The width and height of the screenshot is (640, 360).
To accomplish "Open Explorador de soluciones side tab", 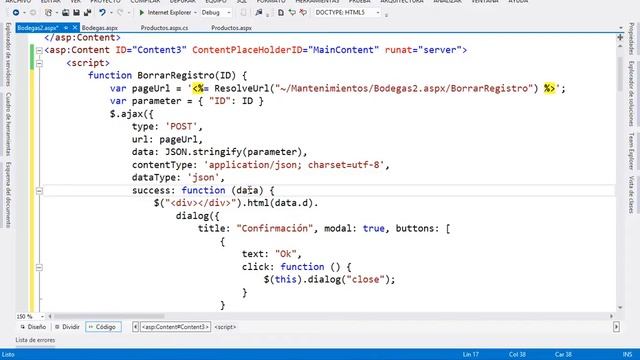I will coord(631,94).
